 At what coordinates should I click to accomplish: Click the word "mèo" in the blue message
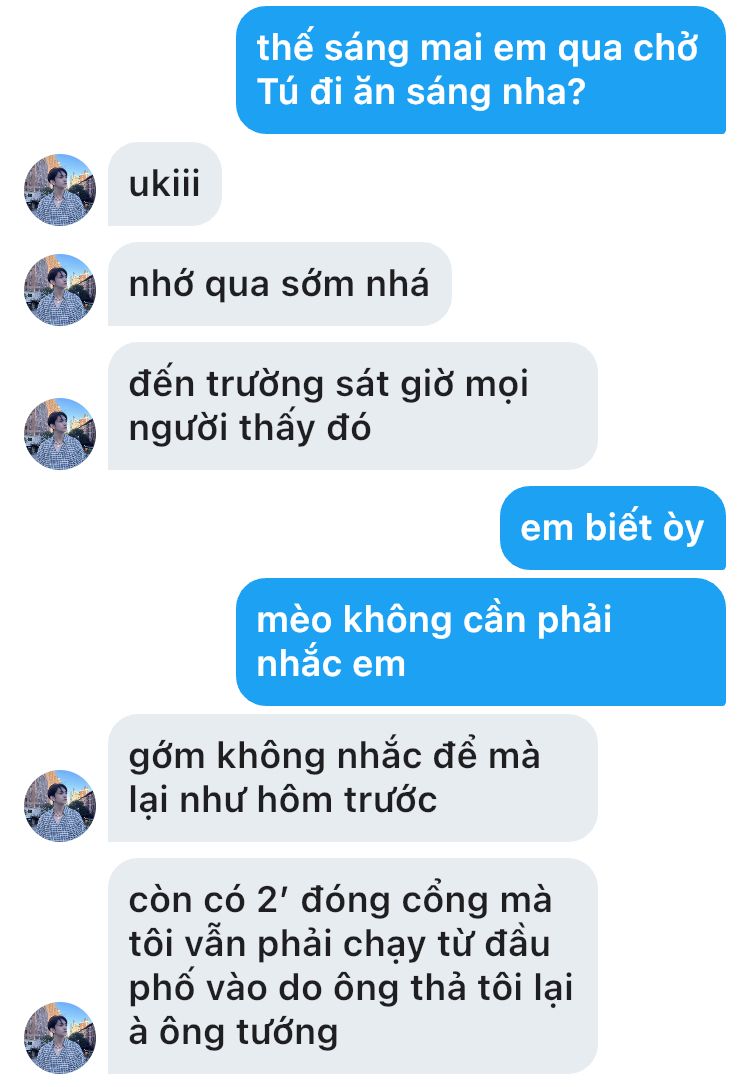[295, 620]
